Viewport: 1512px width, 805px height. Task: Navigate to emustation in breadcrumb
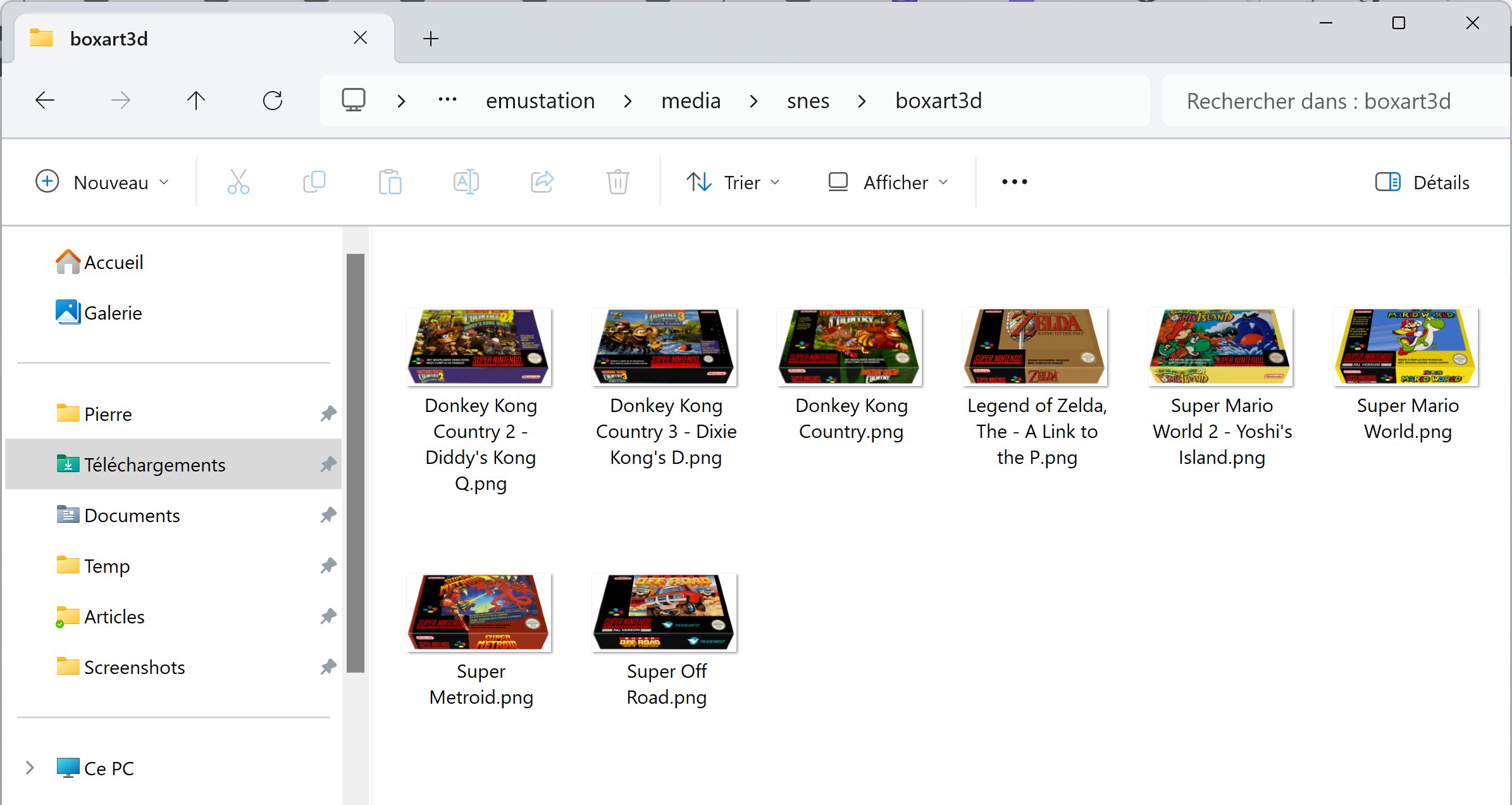tap(540, 101)
